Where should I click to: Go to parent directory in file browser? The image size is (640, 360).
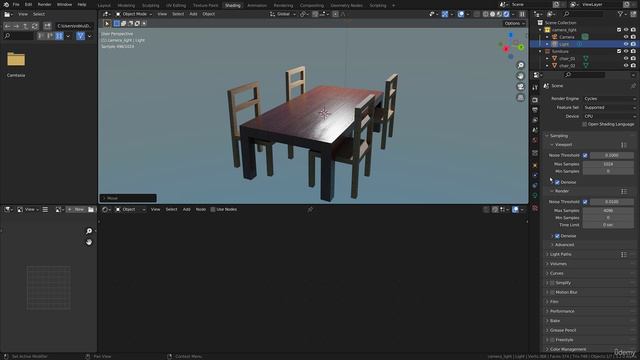[x=25, y=26]
